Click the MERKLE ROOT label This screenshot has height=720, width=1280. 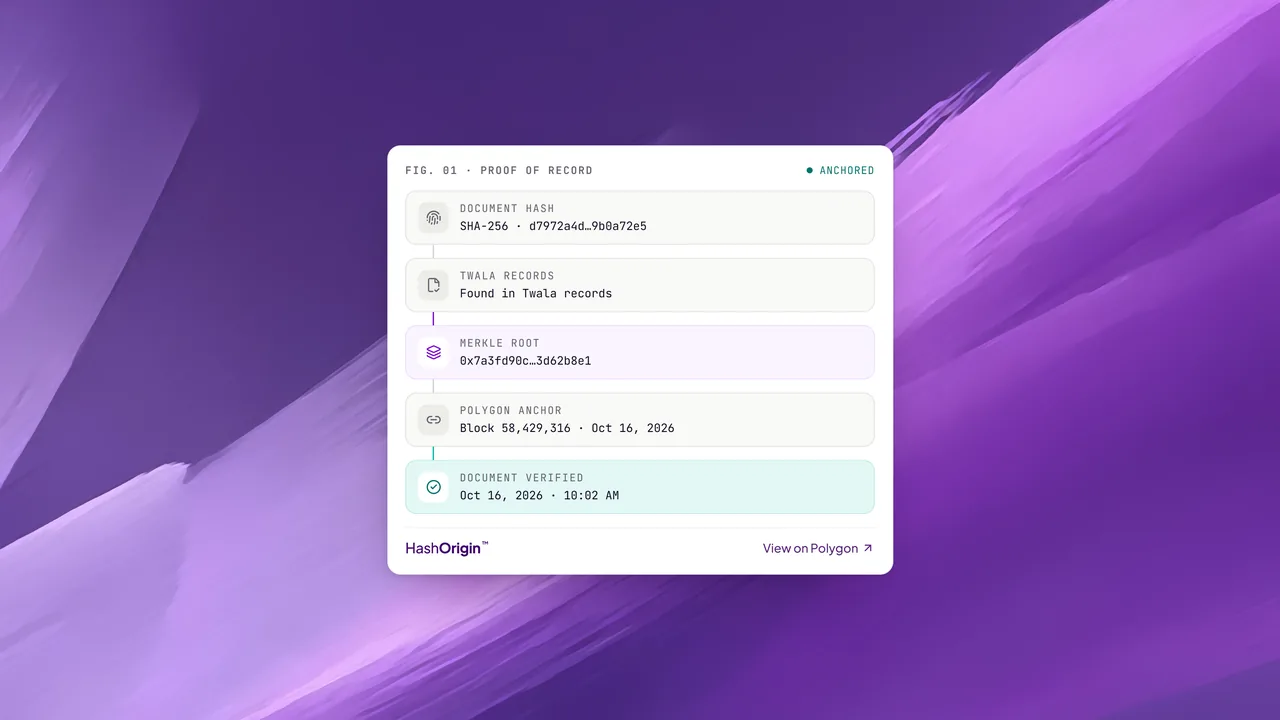pos(500,343)
